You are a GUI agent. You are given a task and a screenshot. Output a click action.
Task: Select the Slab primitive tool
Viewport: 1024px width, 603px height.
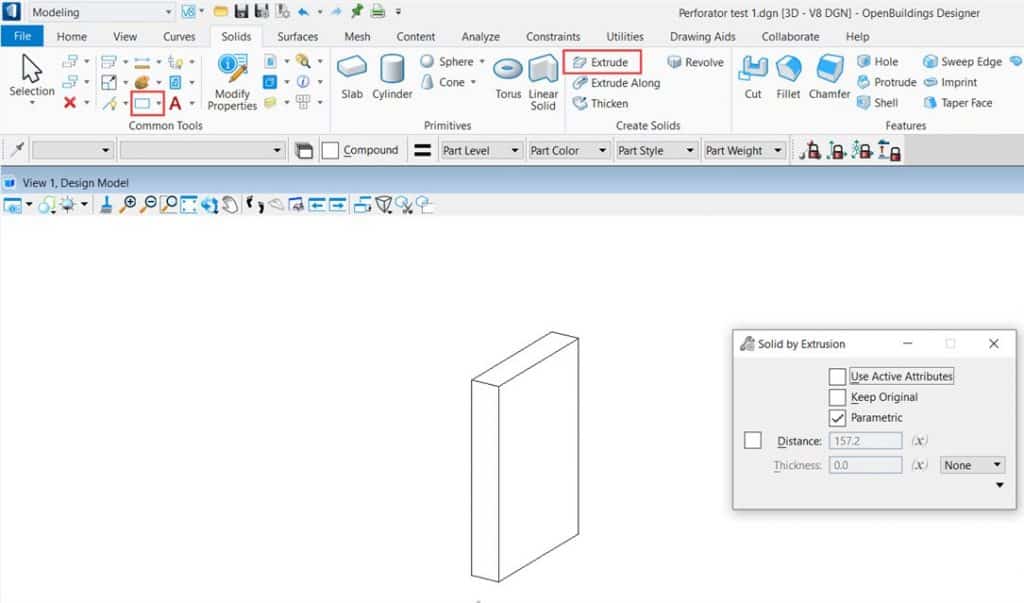(352, 75)
